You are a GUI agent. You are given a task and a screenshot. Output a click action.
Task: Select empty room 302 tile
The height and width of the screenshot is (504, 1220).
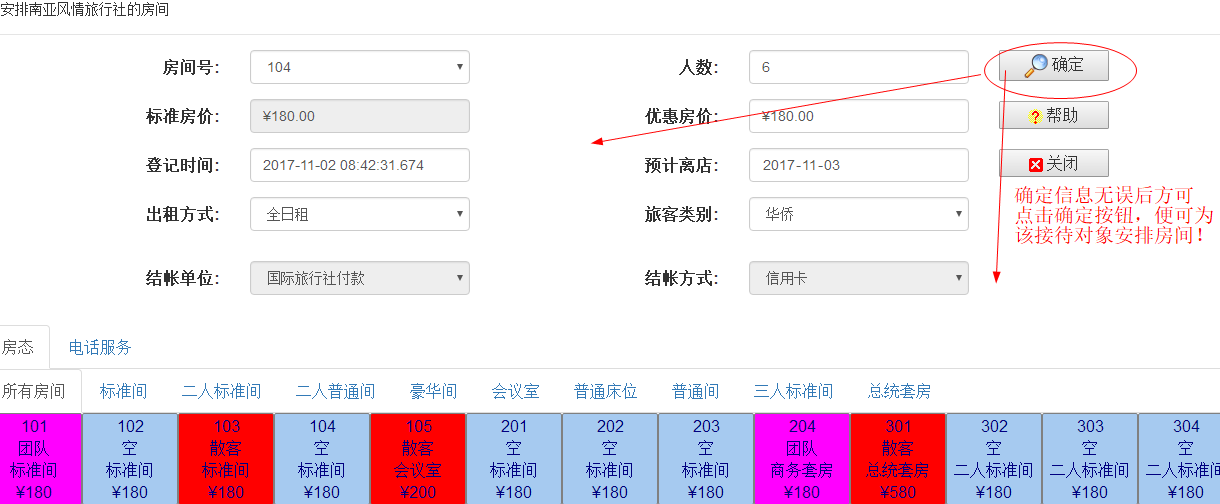point(995,459)
